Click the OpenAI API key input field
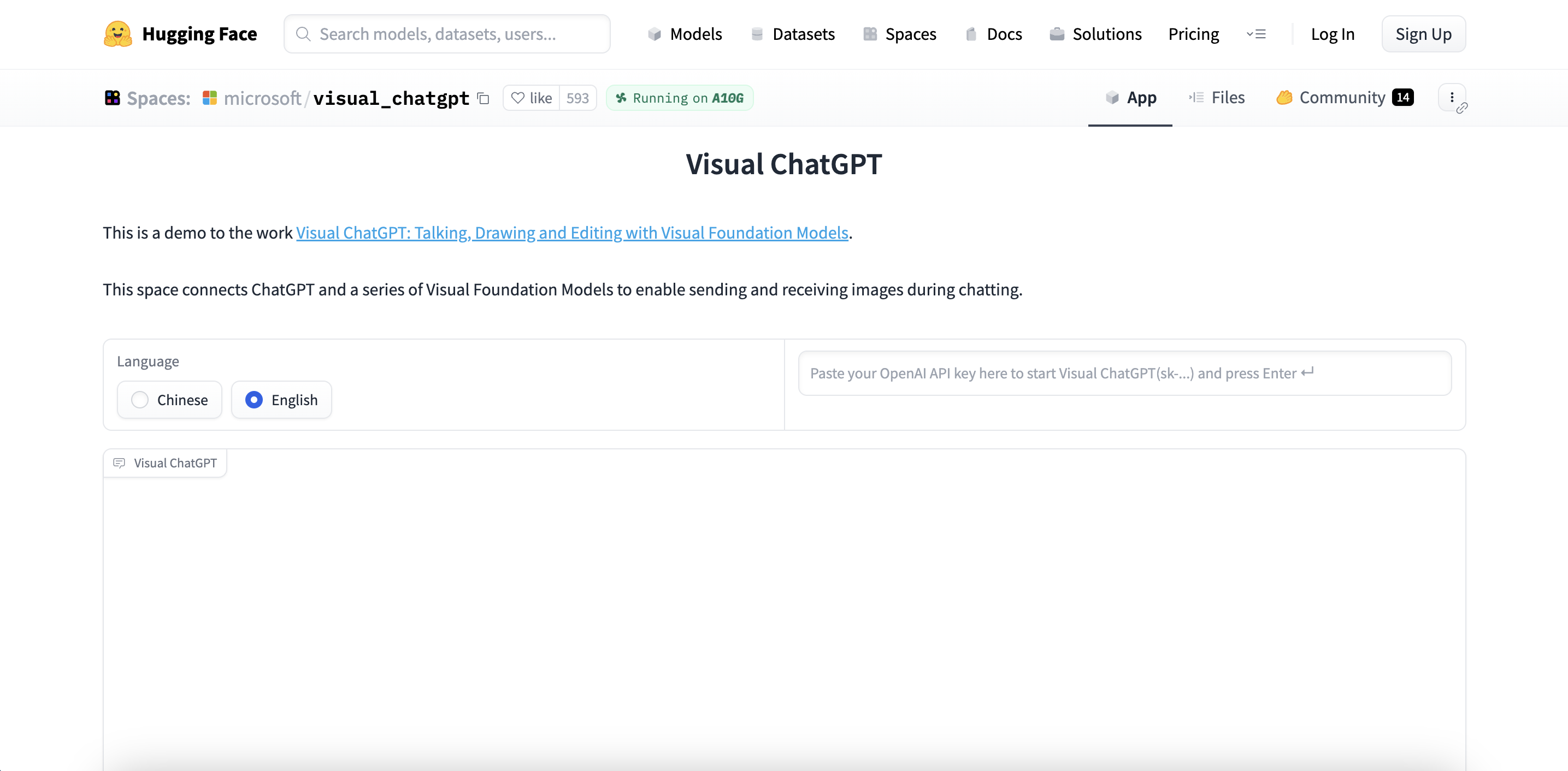 click(x=1125, y=373)
